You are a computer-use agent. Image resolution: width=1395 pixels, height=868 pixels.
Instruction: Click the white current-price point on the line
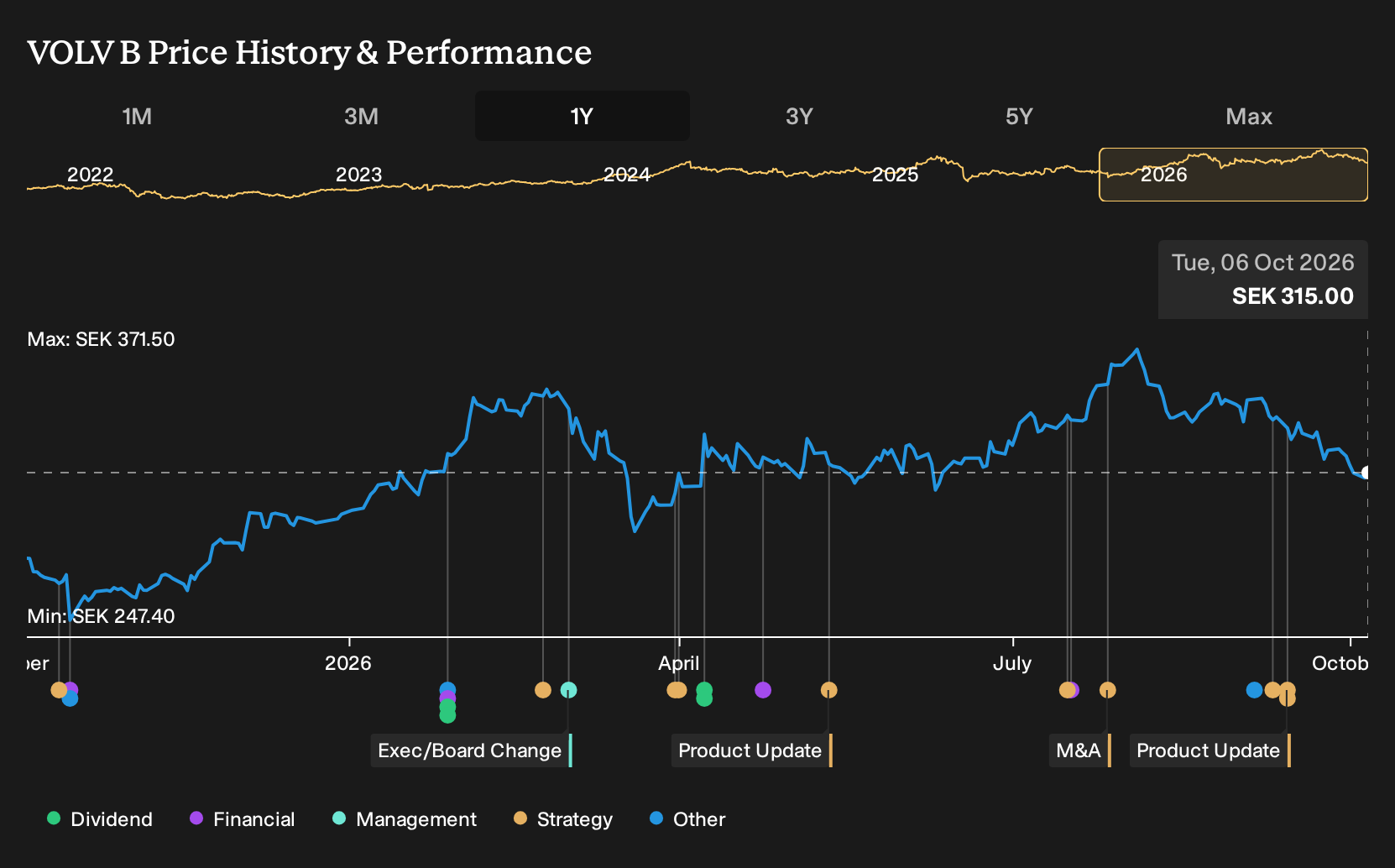[x=1366, y=473]
